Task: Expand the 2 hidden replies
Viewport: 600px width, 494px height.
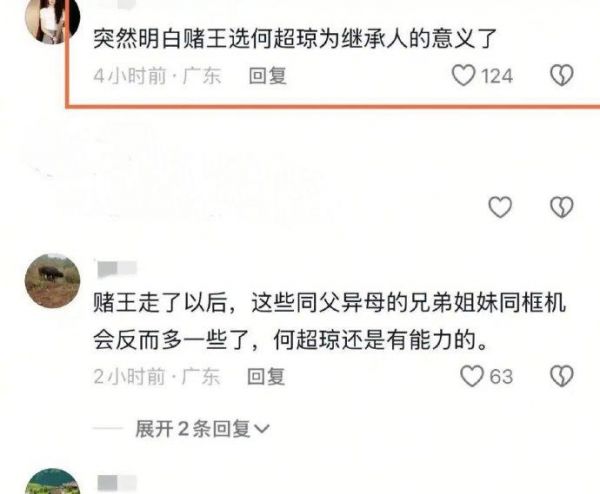Action: click(202, 429)
